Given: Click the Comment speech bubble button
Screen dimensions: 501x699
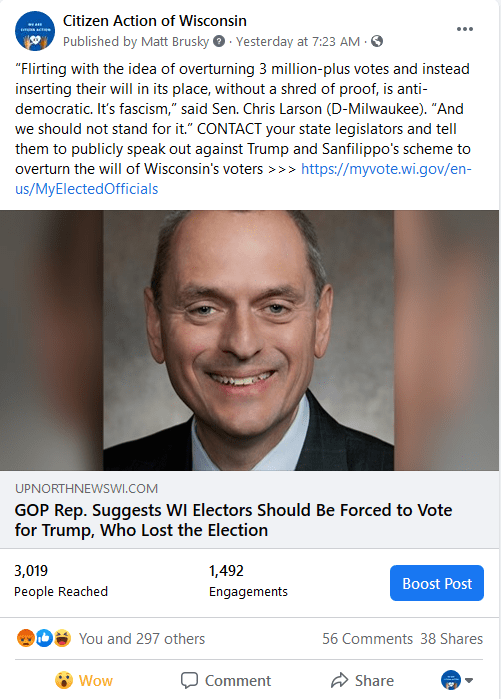Looking at the screenshot, I should point(226,680).
